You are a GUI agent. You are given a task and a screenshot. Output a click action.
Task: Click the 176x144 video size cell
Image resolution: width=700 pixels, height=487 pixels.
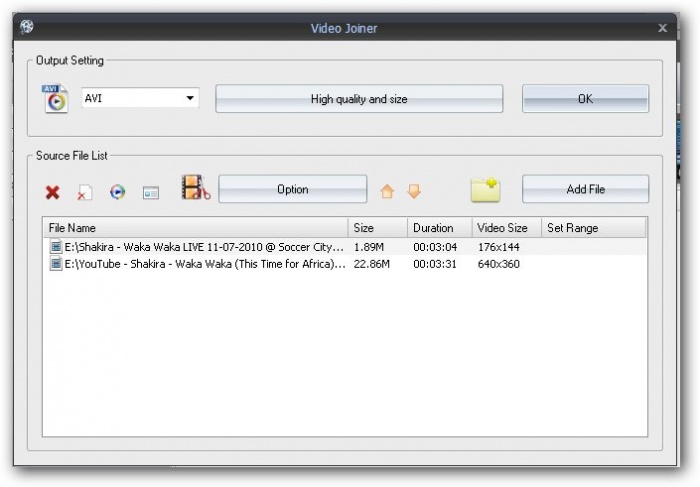[499, 247]
